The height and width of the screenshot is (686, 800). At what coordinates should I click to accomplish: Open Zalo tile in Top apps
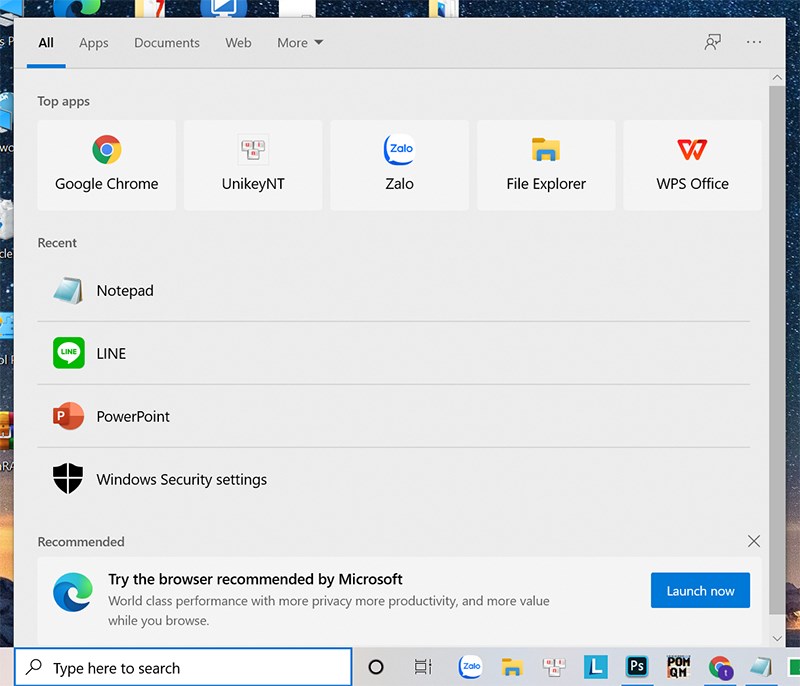[399, 165]
